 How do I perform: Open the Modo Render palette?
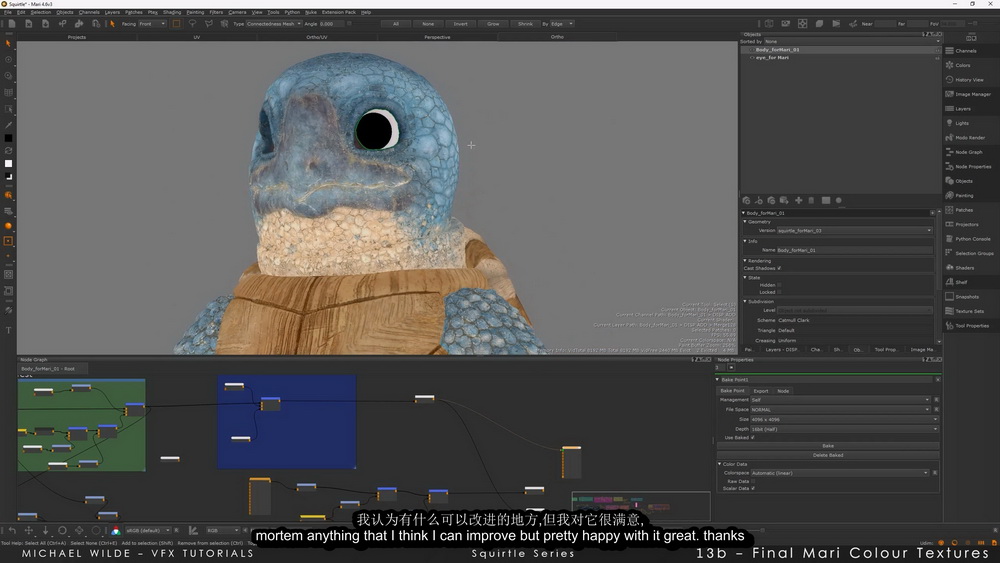pyautogui.click(x=969, y=137)
